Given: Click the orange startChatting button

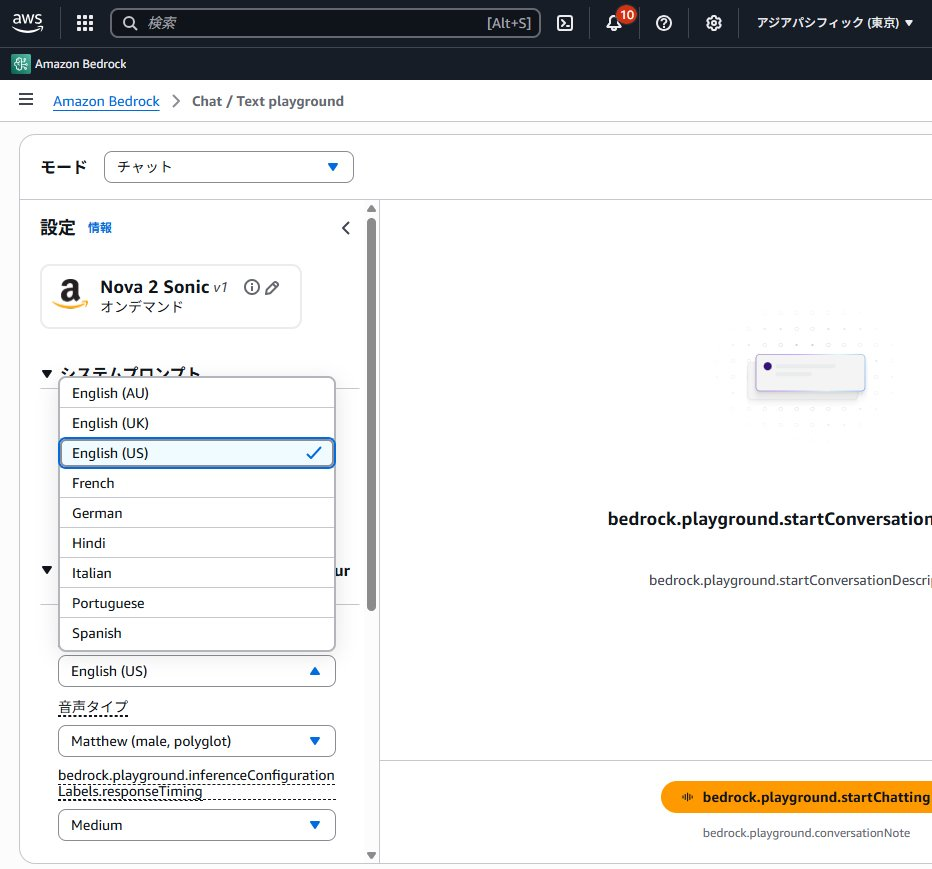Looking at the screenshot, I should (796, 797).
